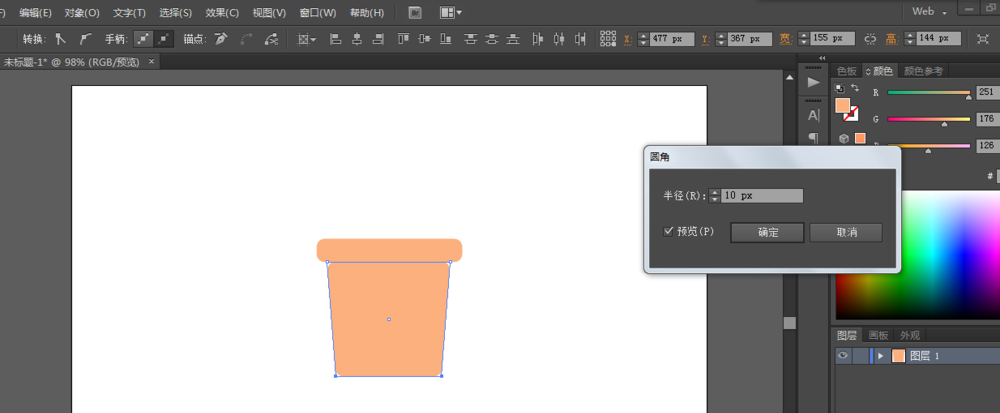Open the 效果(C) menu
The image size is (1000, 413).
pos(222,13)
